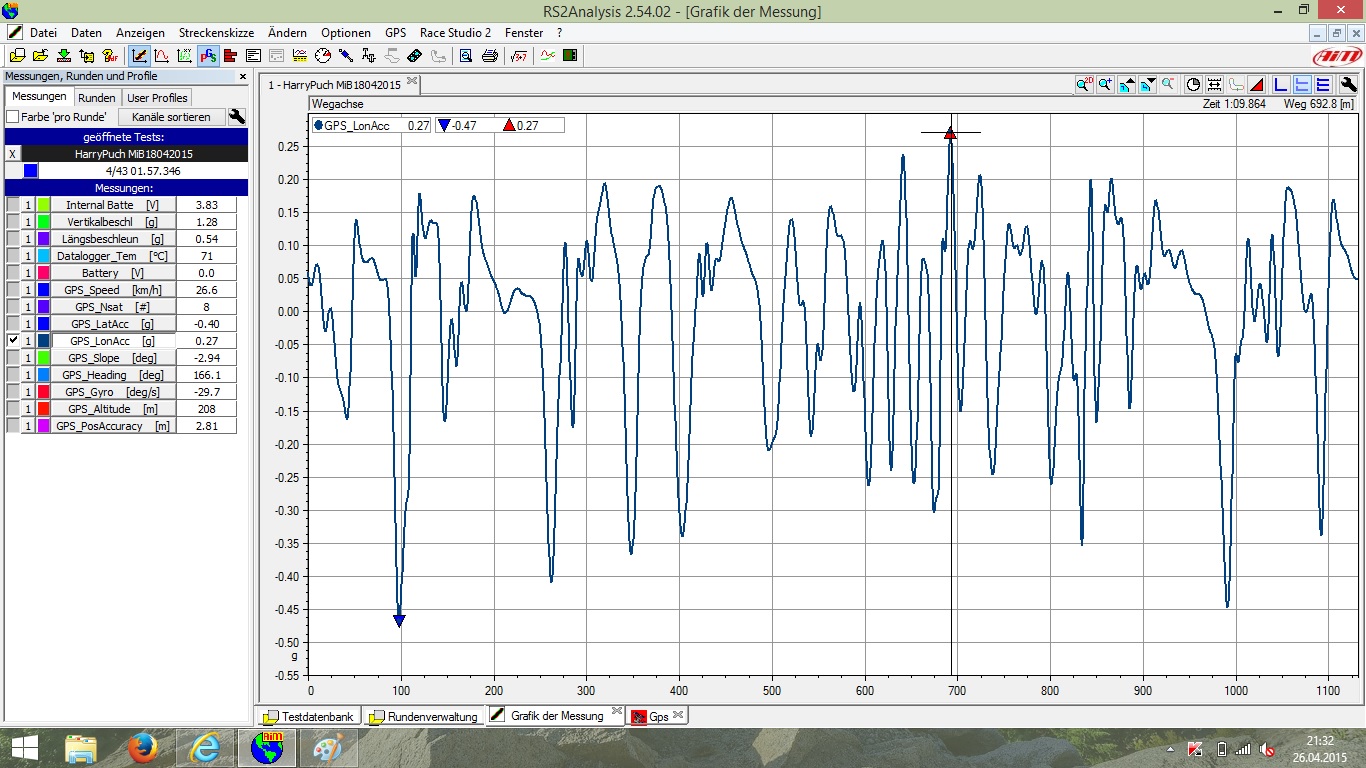Screen dimensions: 1366x768
Task: Switch to the Runden tab
Action: point(97,98)
